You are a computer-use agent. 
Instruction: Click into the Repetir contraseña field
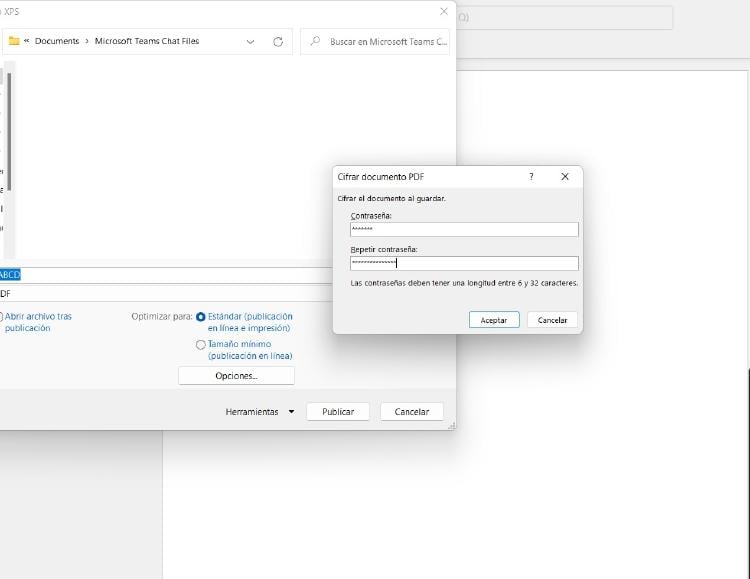[x=464, y=264]
